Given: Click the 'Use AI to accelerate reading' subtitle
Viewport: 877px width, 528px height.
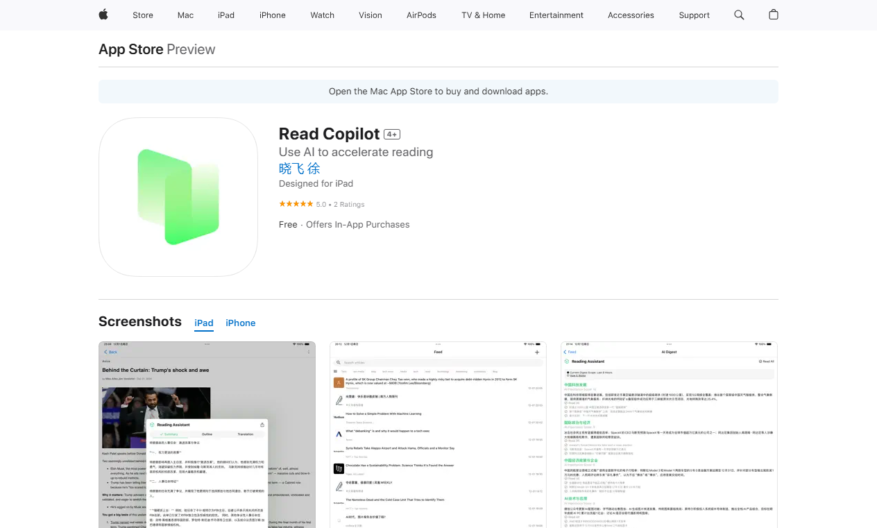Looking at the screenshot, I should pos(356,152).
